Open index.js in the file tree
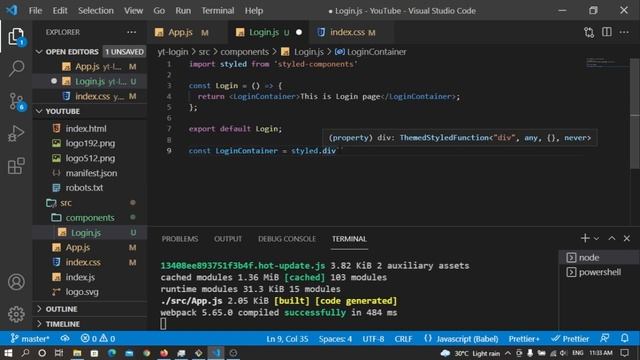640x360 pixels. click(x=90, y=277)
